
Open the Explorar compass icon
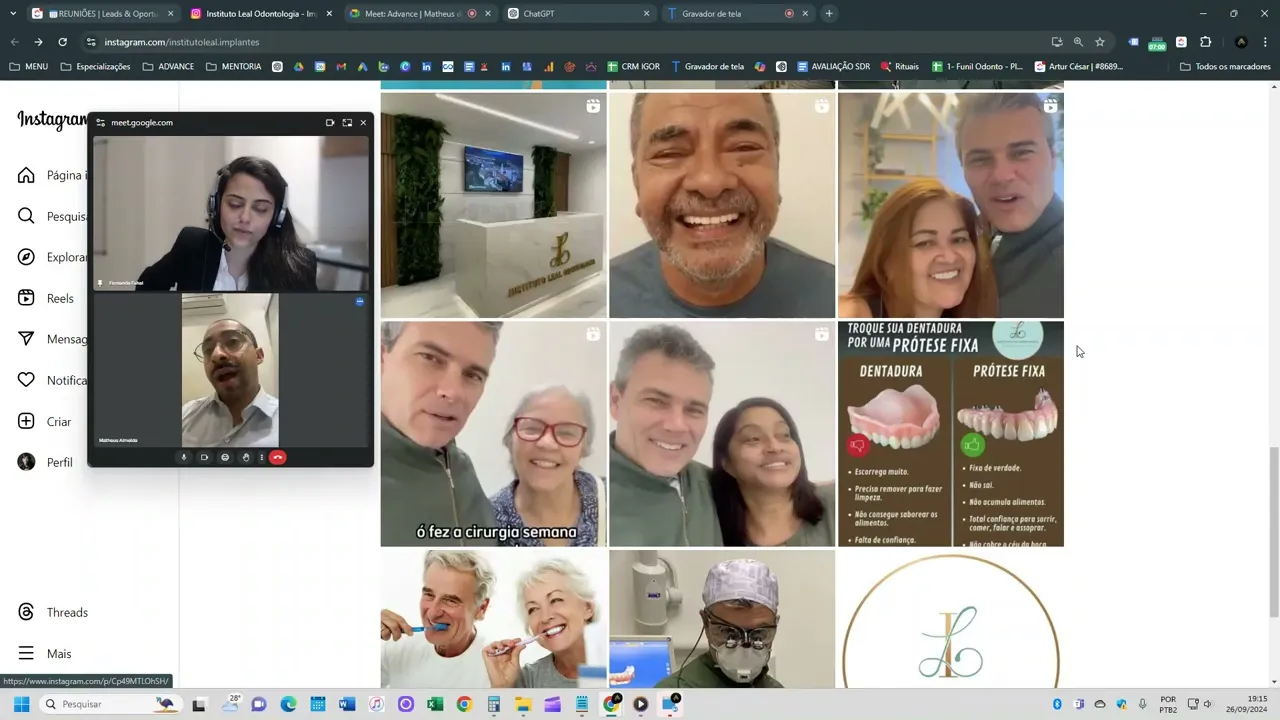tap(26, 257)
